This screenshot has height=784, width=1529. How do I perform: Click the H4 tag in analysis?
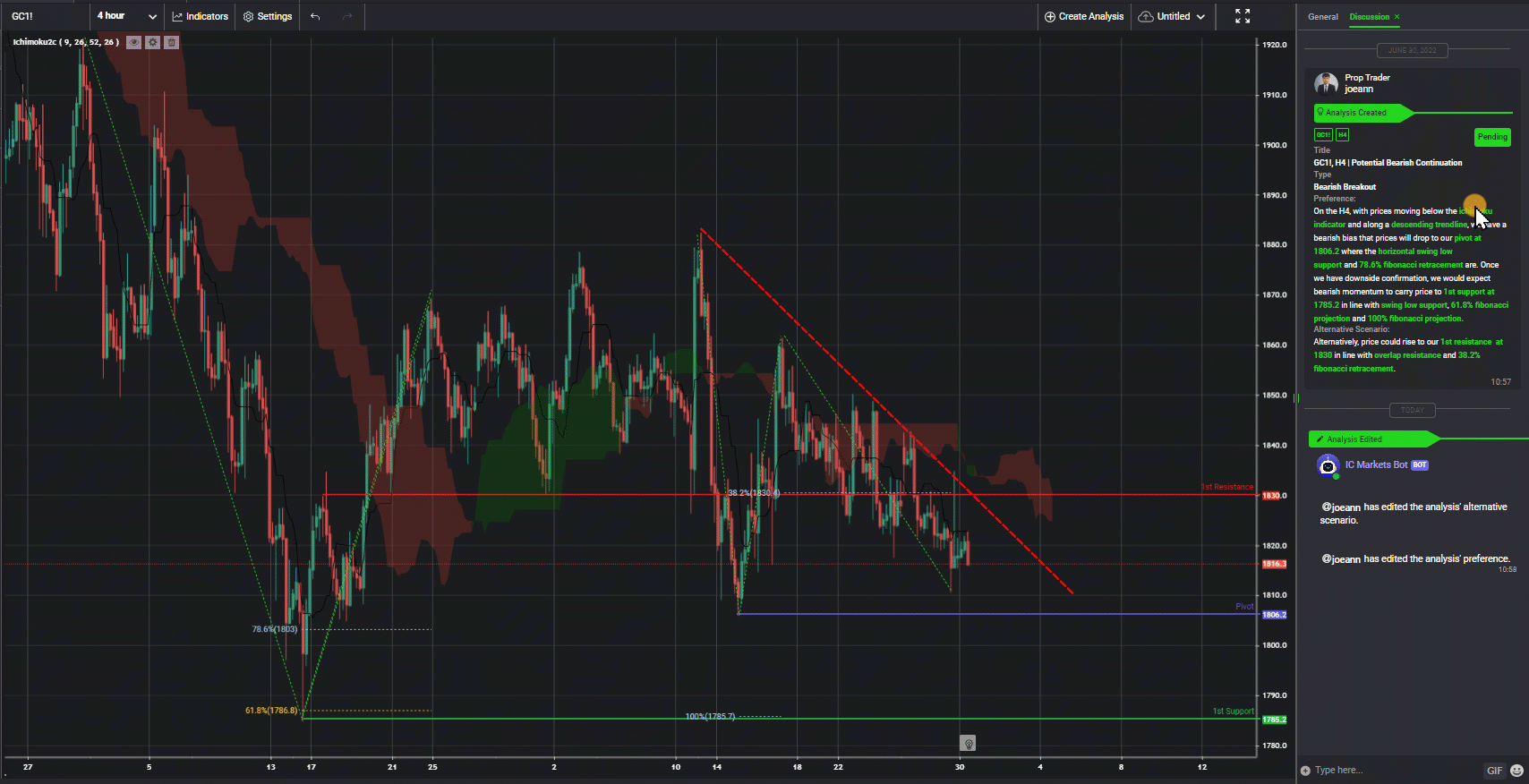(x=1342, y=135)
